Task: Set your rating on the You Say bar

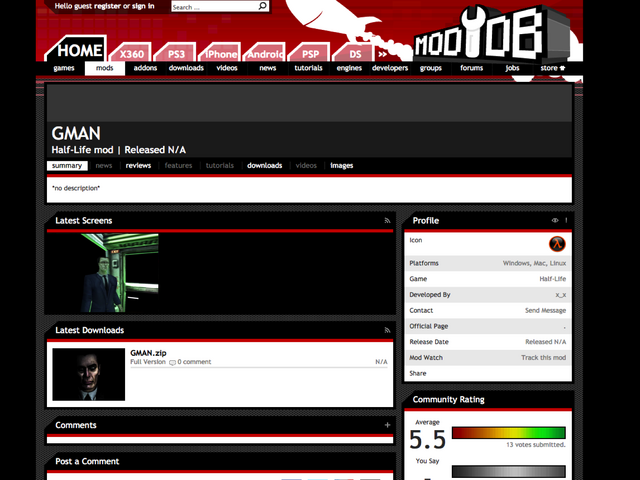Action: coord(509,471)
